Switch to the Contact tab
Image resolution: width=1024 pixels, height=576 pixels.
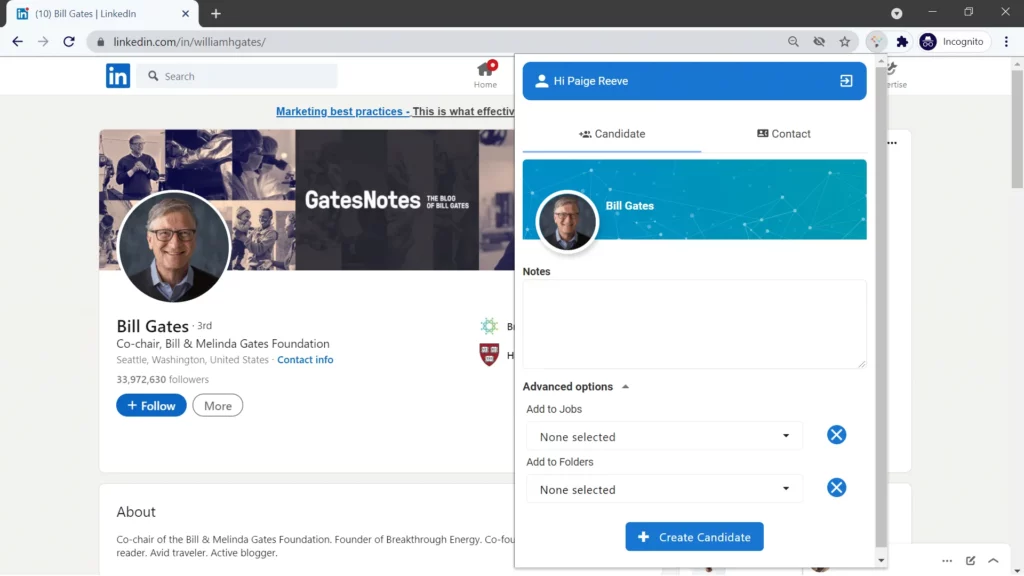(x=783, y=134)
